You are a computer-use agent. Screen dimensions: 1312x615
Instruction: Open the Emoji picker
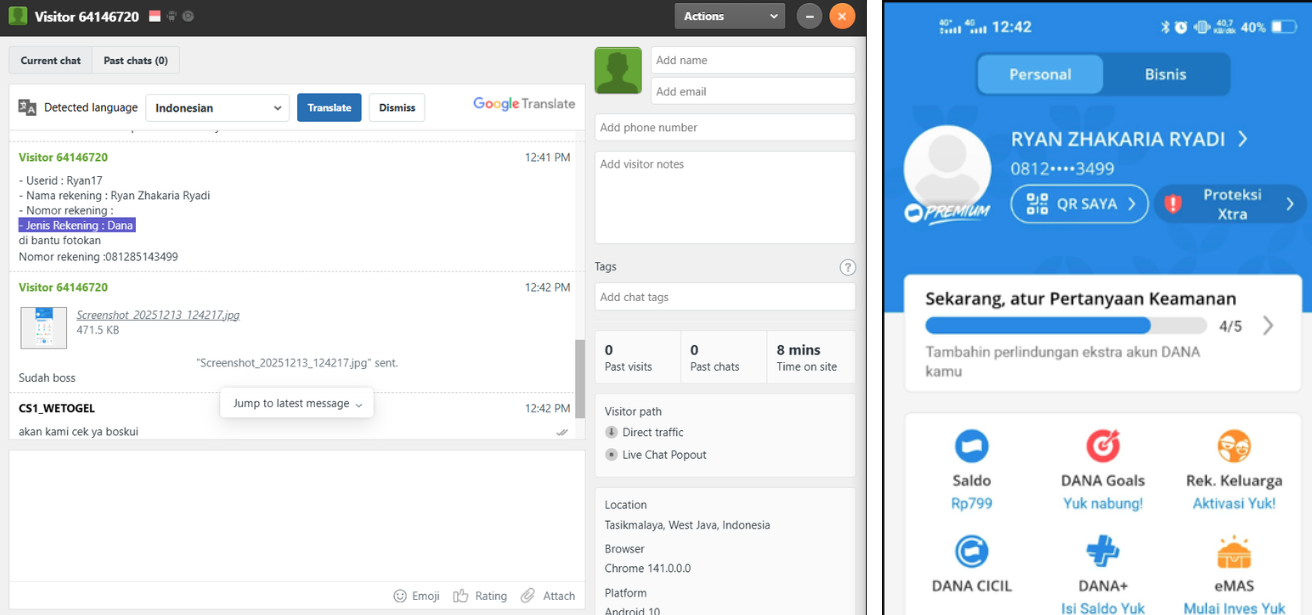[x=400, y=596]
